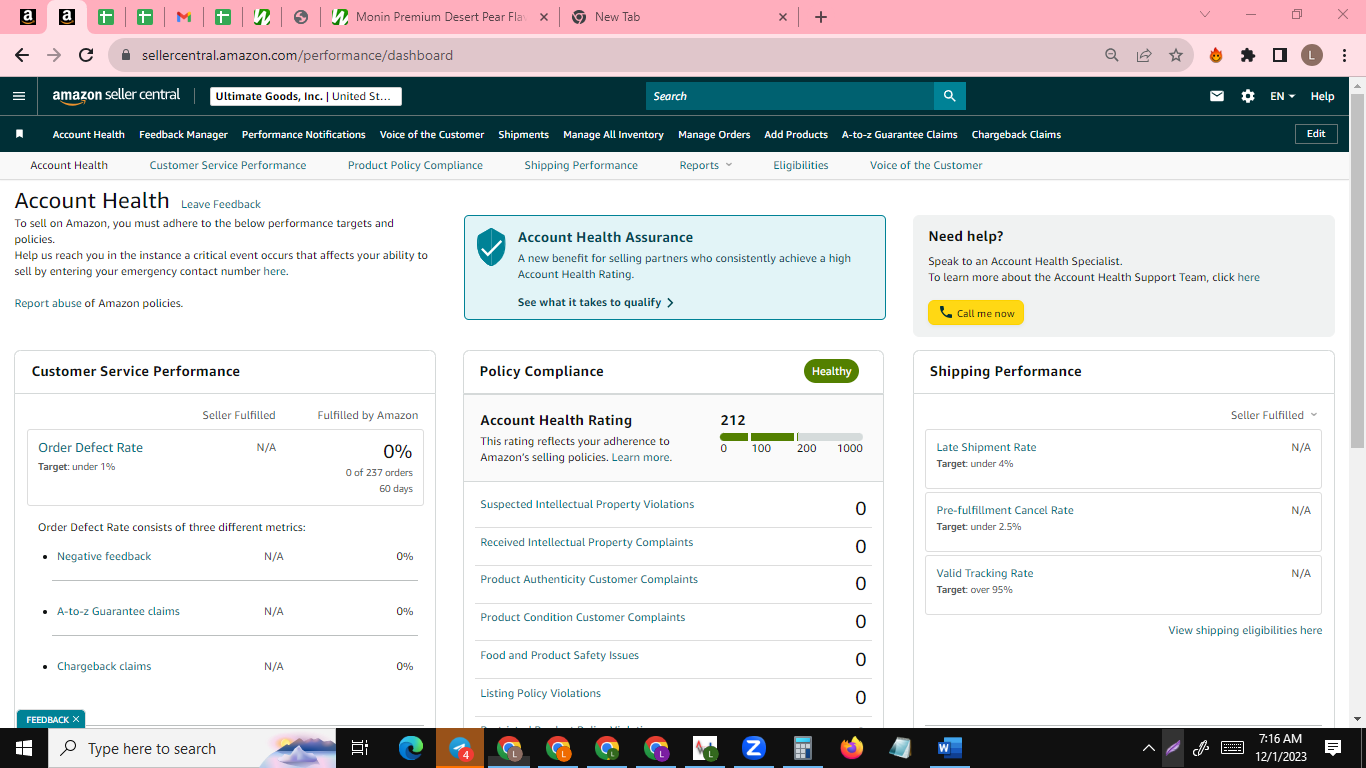The image size is (1366, 768).
Task: Open the Chrome profile avatar L
Action: (x=1312, y=55)
